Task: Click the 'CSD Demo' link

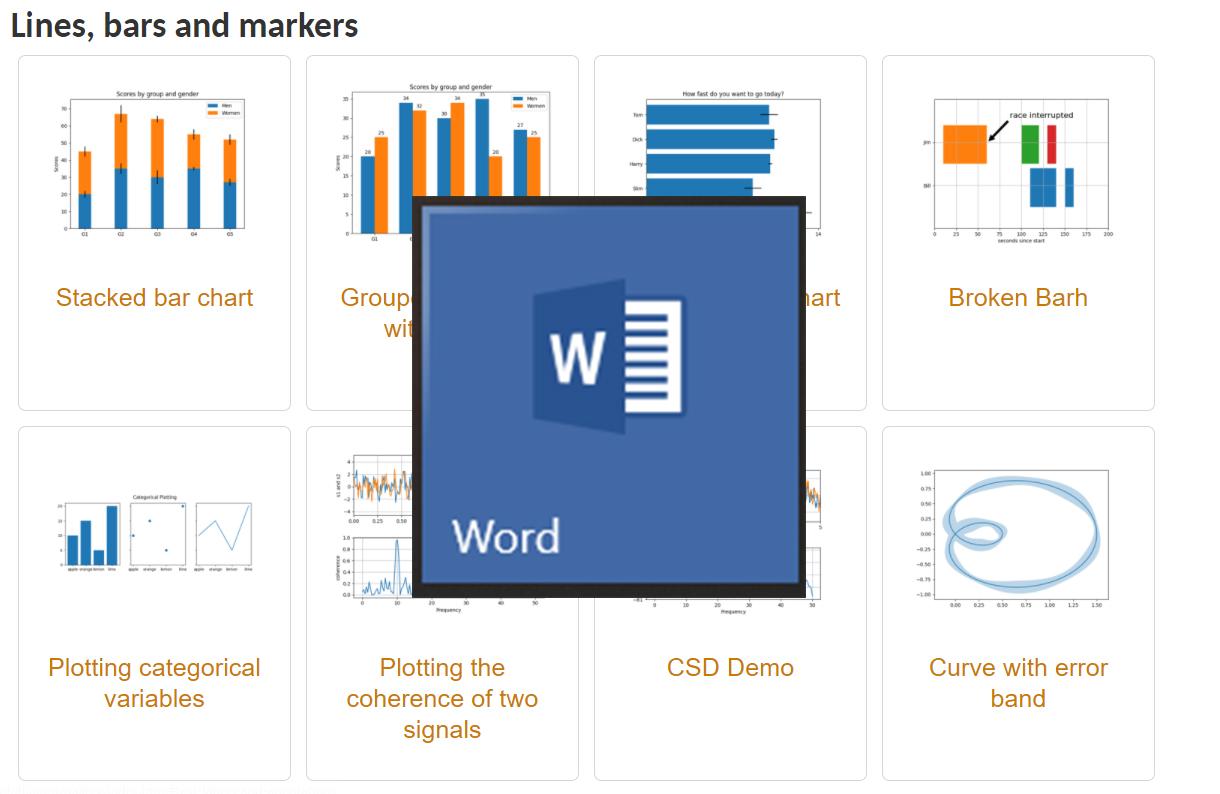Action: click(730, 668)
